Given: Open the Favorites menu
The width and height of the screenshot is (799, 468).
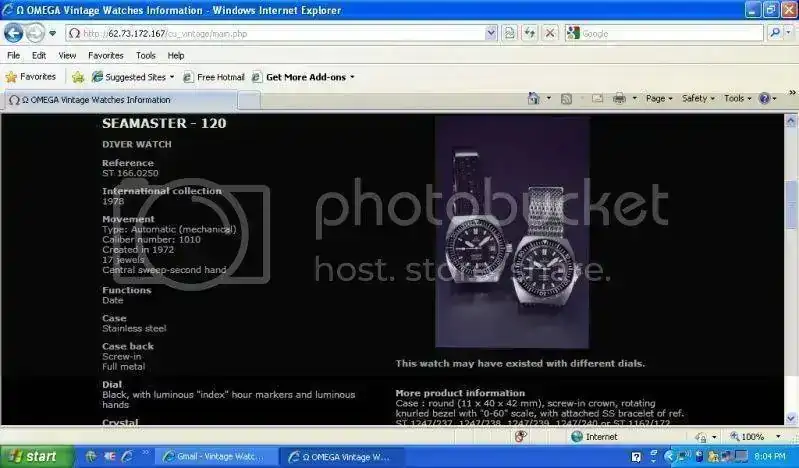Looking at the screenshot, I should [x=105, y=56].
